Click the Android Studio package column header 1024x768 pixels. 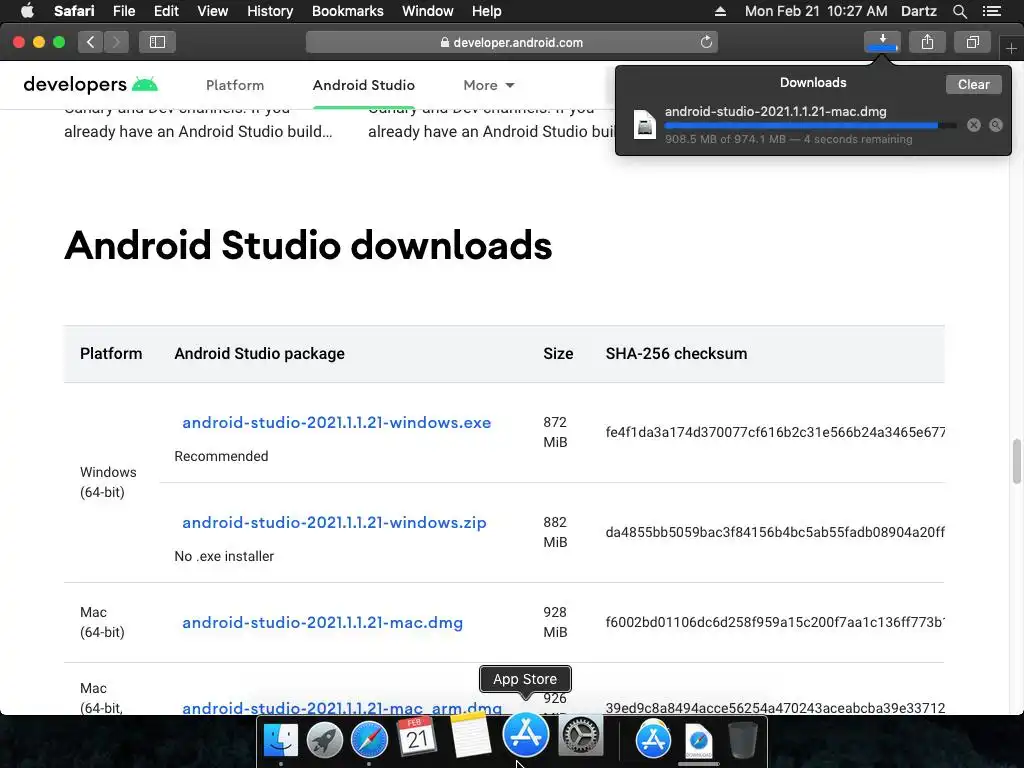(x=259, y=353)
